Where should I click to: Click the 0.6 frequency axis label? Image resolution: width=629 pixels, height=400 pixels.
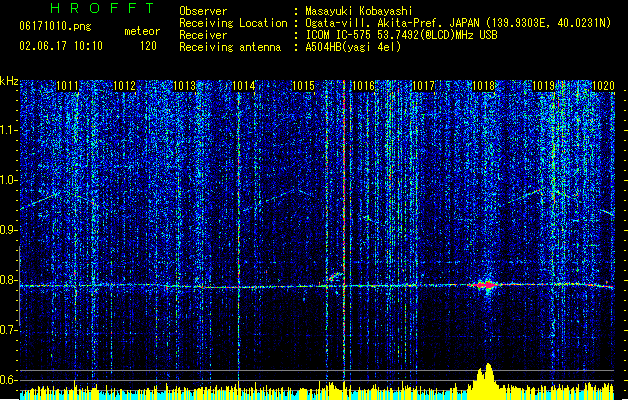pos(9,380)
